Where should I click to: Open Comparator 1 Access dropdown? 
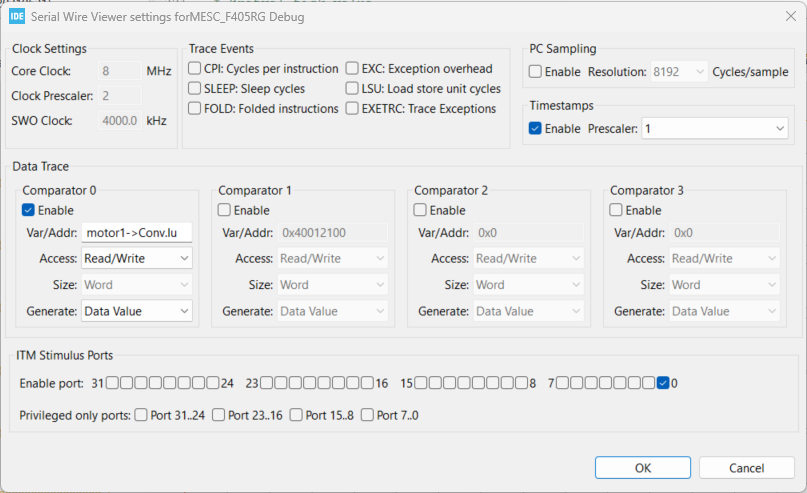click(x=332, y=258)
